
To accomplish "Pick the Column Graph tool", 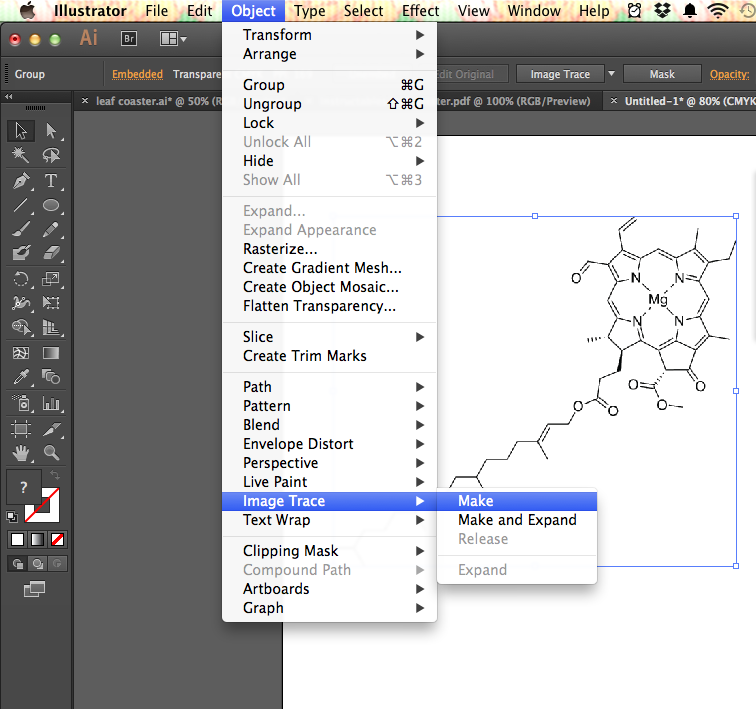I will click(51, 403).
